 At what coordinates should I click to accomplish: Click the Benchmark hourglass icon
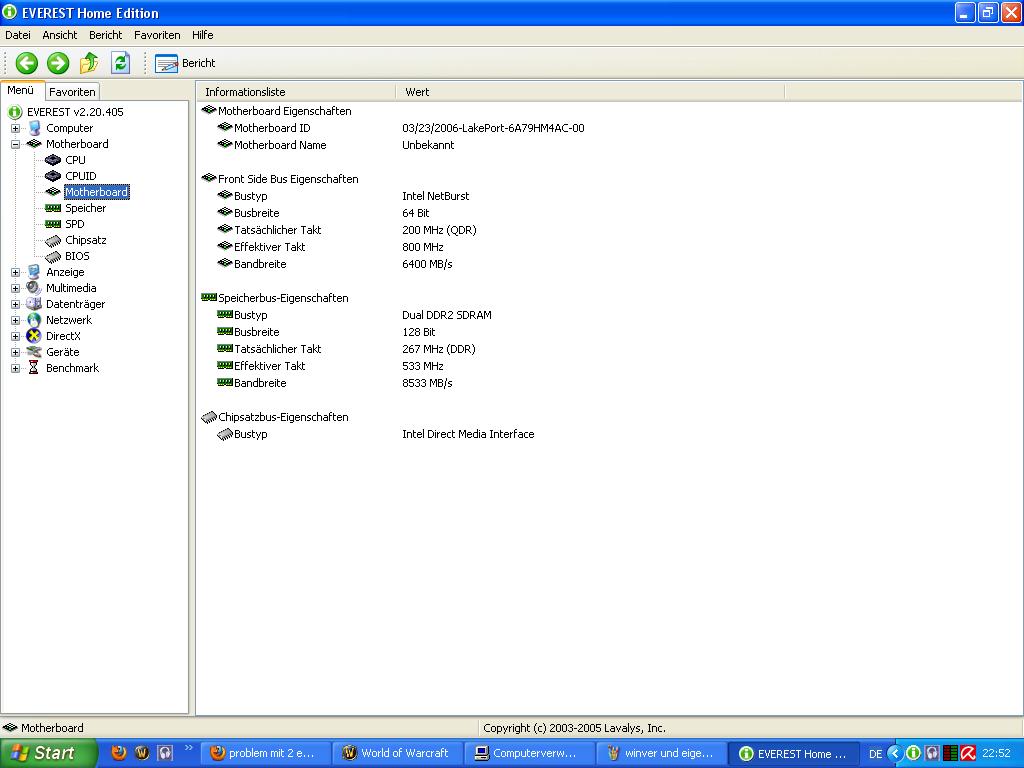[x=34, y=368]
